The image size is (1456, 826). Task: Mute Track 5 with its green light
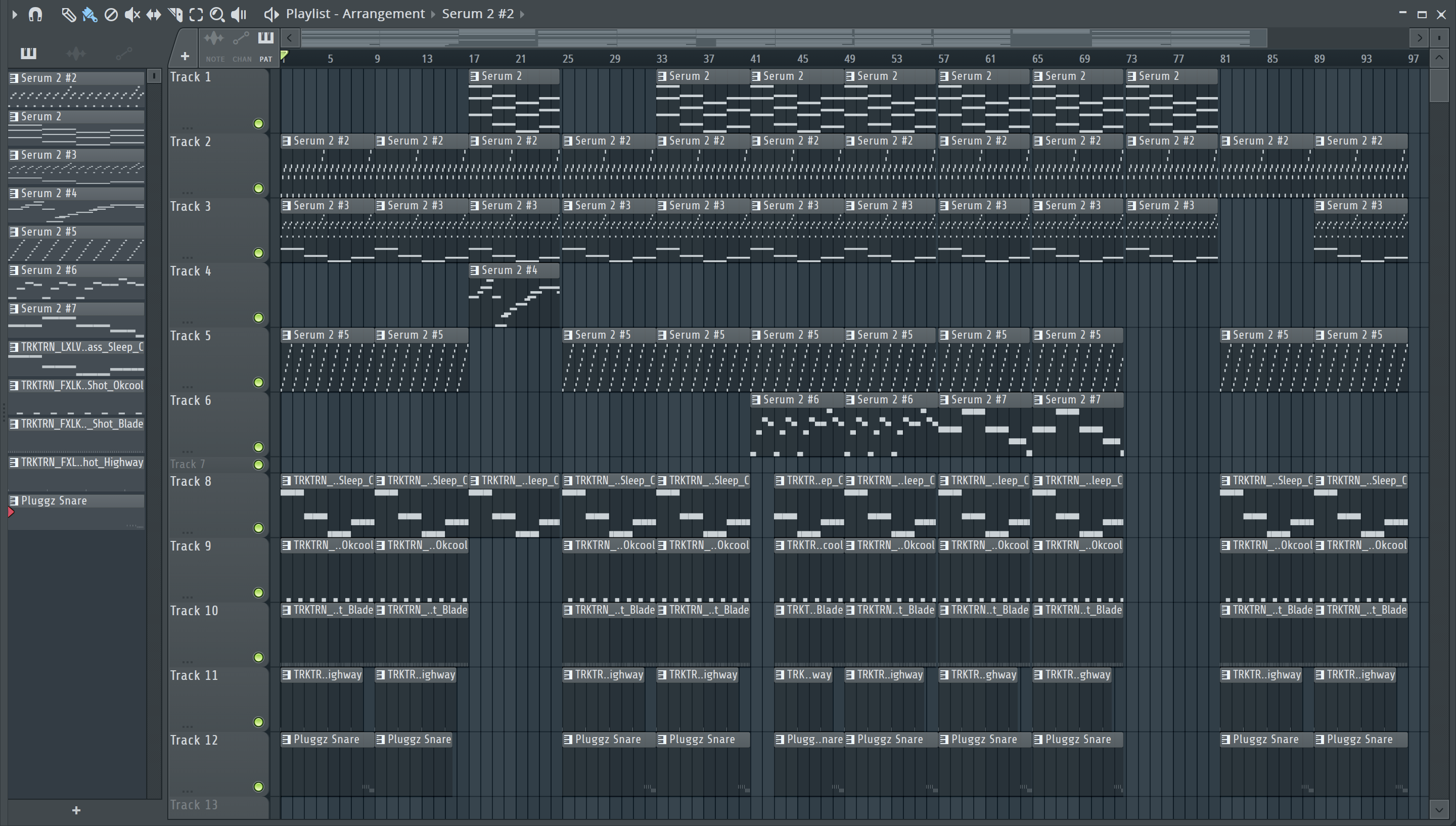point(259,382)
